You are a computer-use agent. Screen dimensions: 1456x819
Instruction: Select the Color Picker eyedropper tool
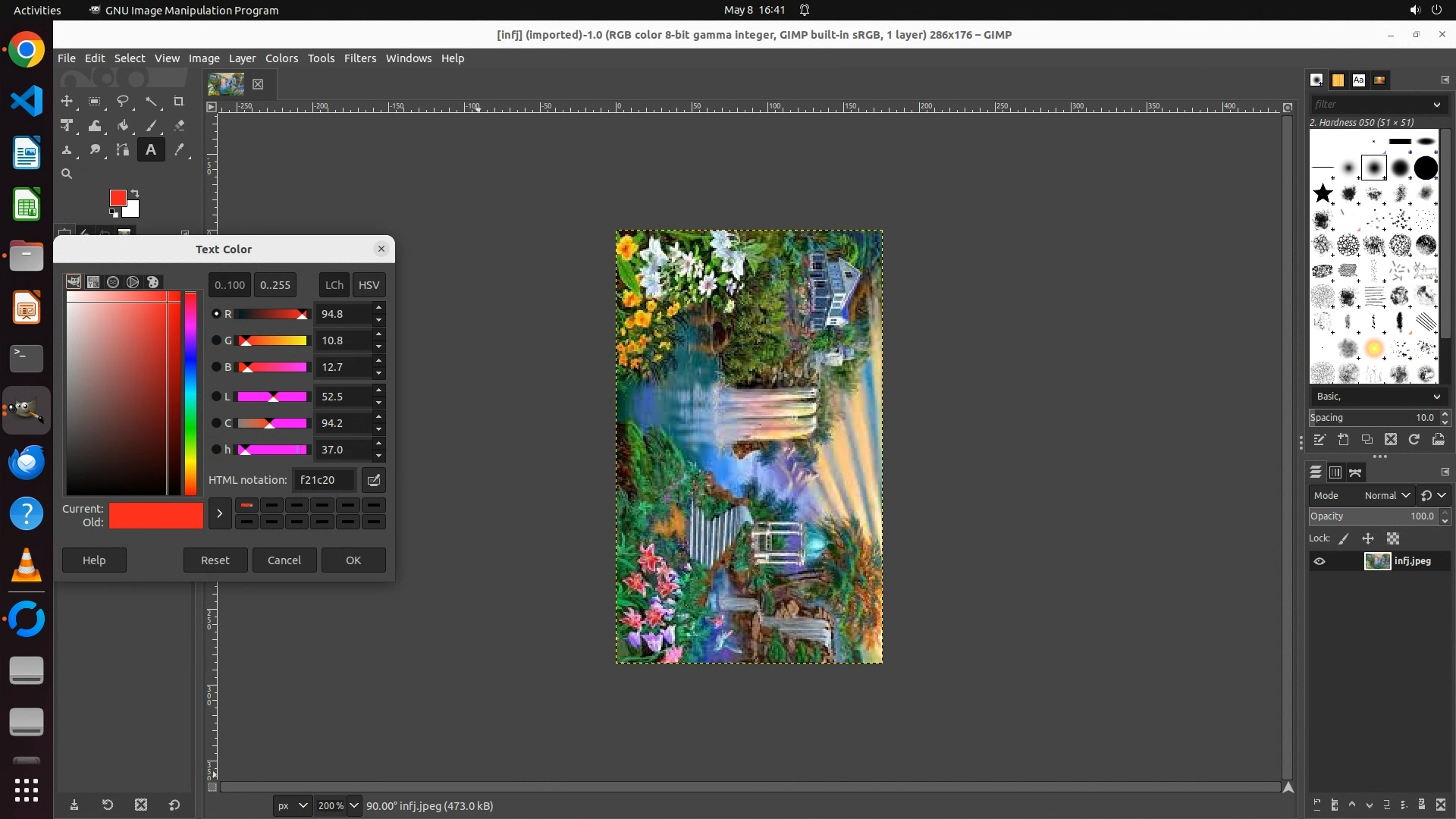[179, 150]
